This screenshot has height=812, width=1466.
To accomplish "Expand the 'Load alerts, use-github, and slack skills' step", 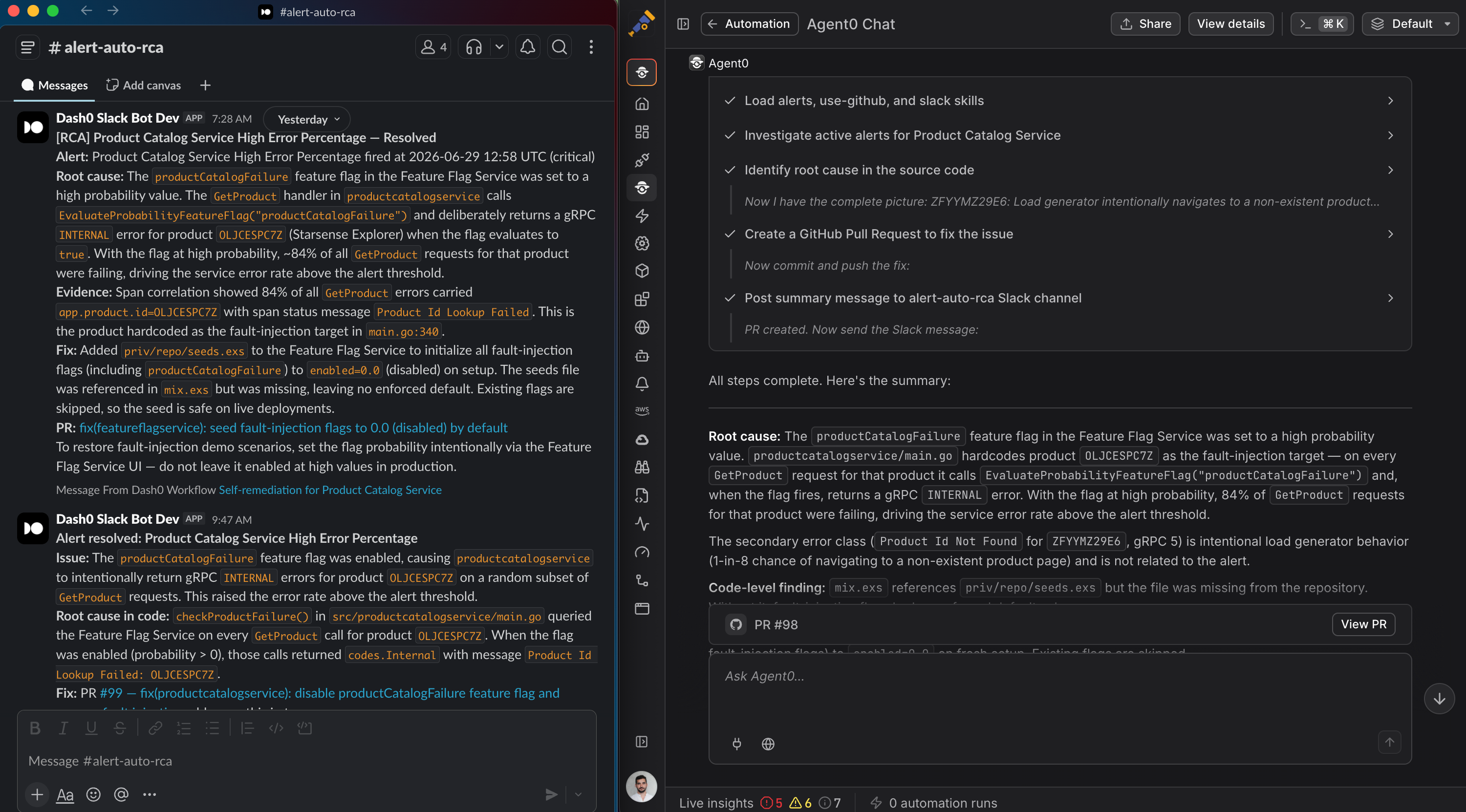I will [x=1059, y=101].
